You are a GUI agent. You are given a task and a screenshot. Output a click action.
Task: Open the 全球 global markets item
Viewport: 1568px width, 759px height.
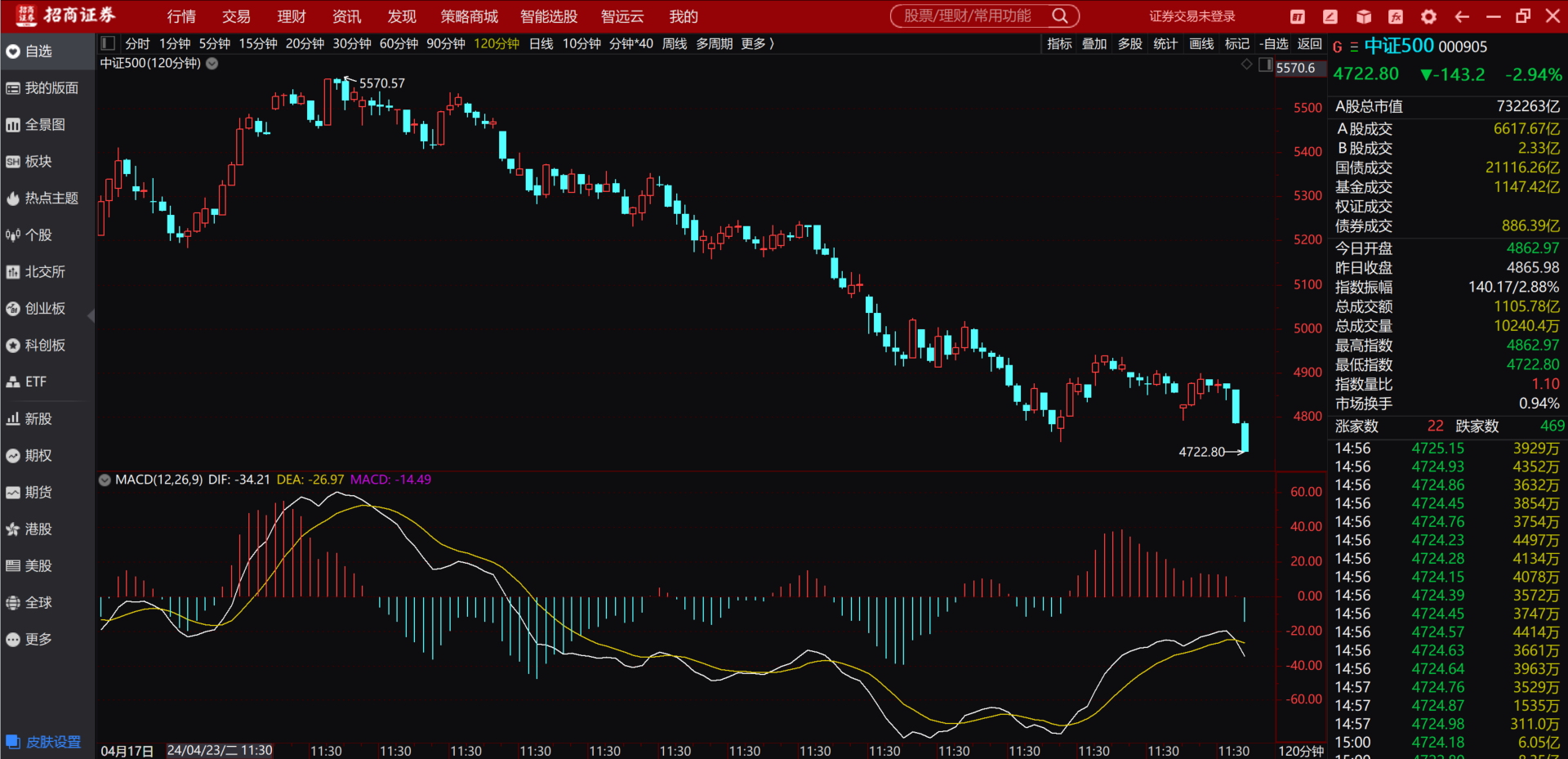[x=47, y=603]
